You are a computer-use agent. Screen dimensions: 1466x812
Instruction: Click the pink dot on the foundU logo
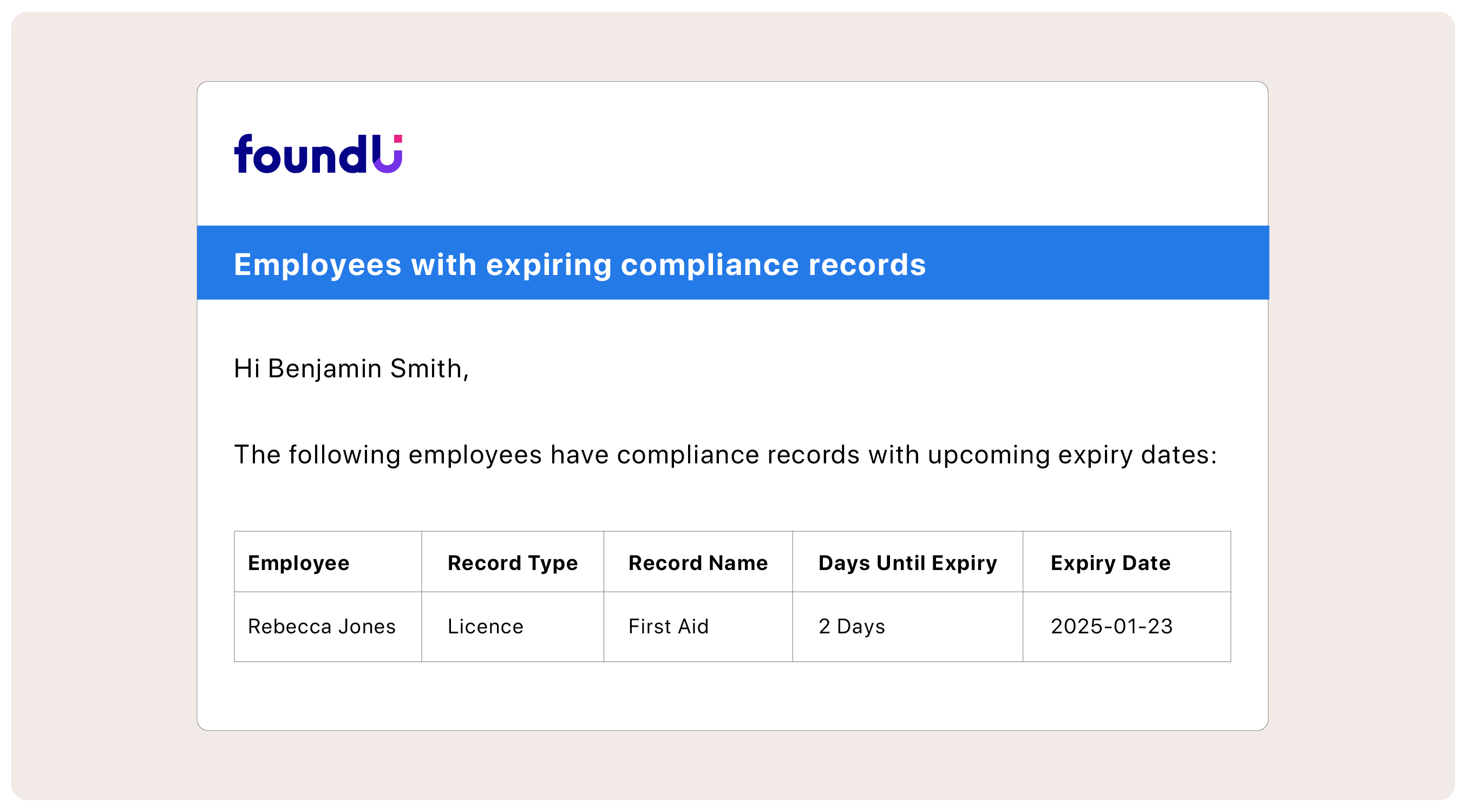point(398,139)
